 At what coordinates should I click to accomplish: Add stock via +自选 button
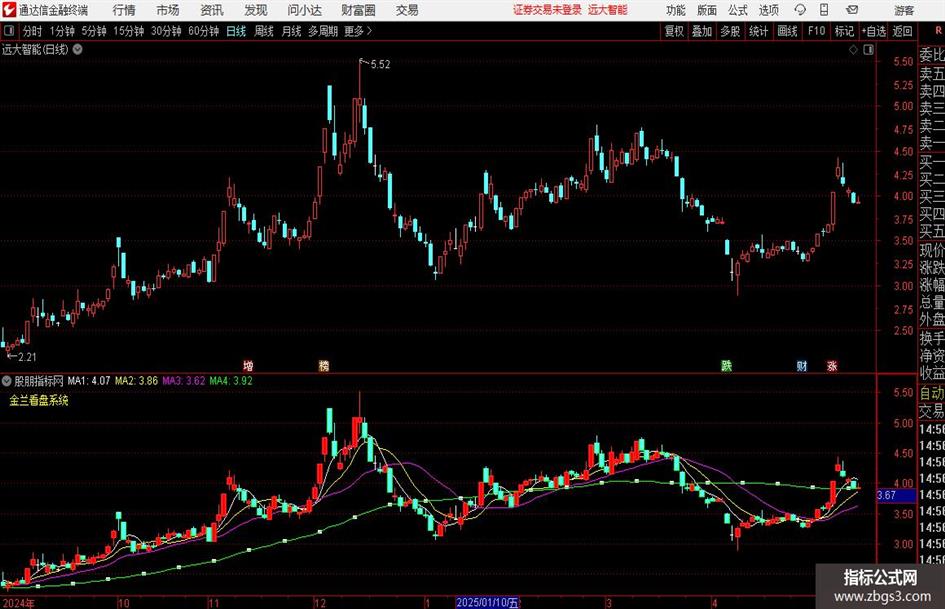874,31
